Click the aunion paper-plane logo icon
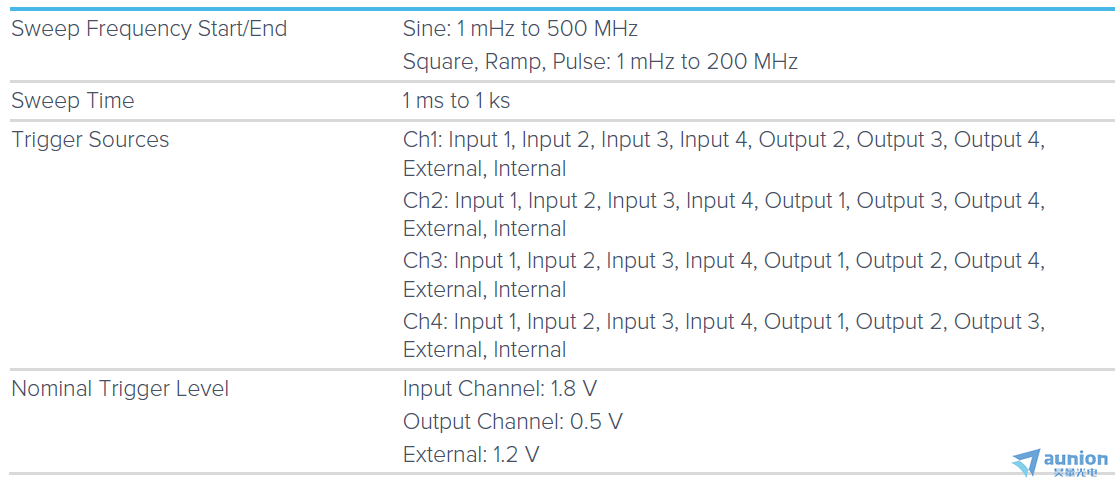Screen dimensions: 1120x488 pos(1026,462)
